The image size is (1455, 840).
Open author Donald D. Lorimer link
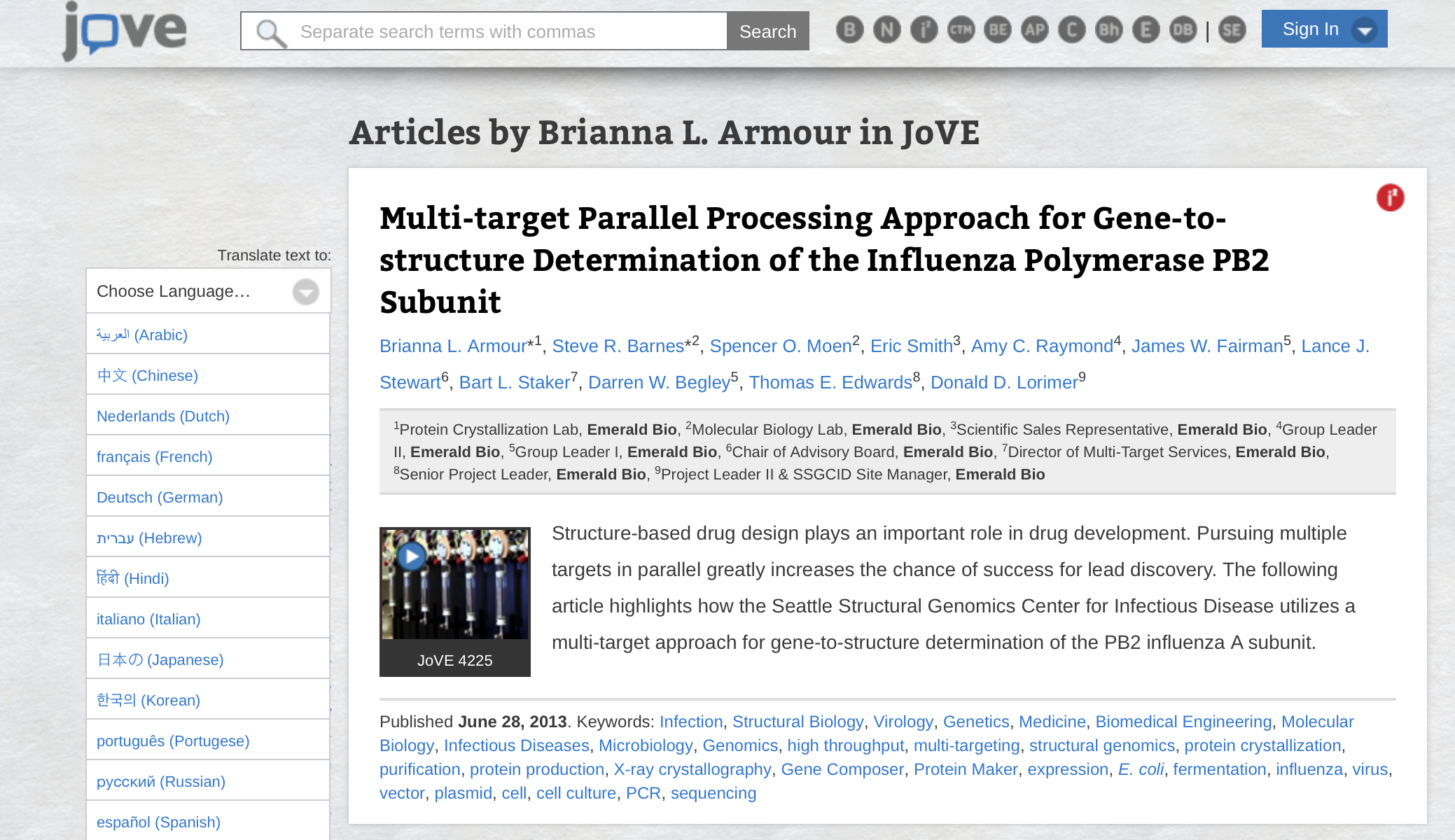pos(1004,382)
